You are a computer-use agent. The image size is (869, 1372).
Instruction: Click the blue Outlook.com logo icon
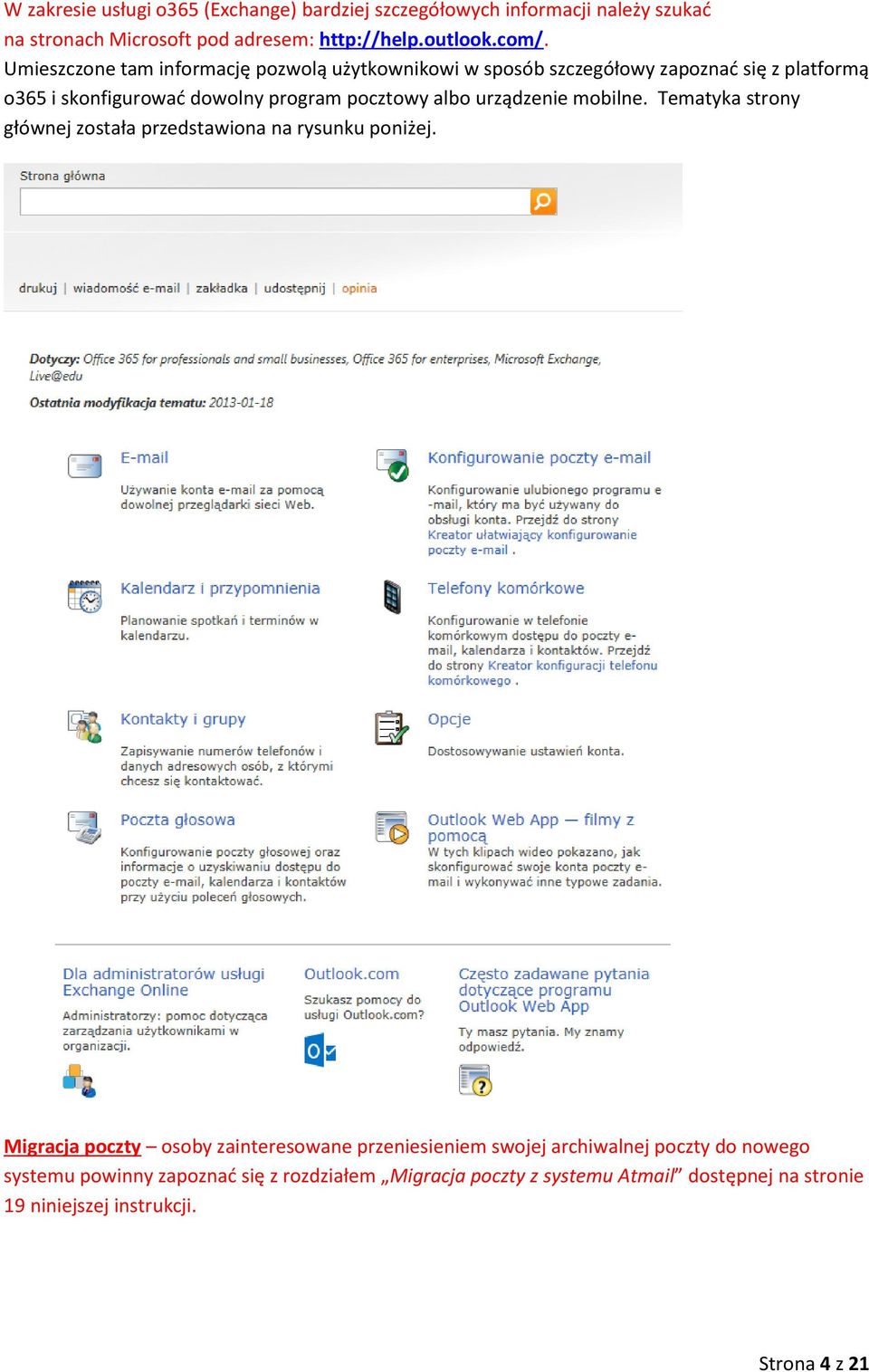pyautogui.click(x=320, y=1051)
